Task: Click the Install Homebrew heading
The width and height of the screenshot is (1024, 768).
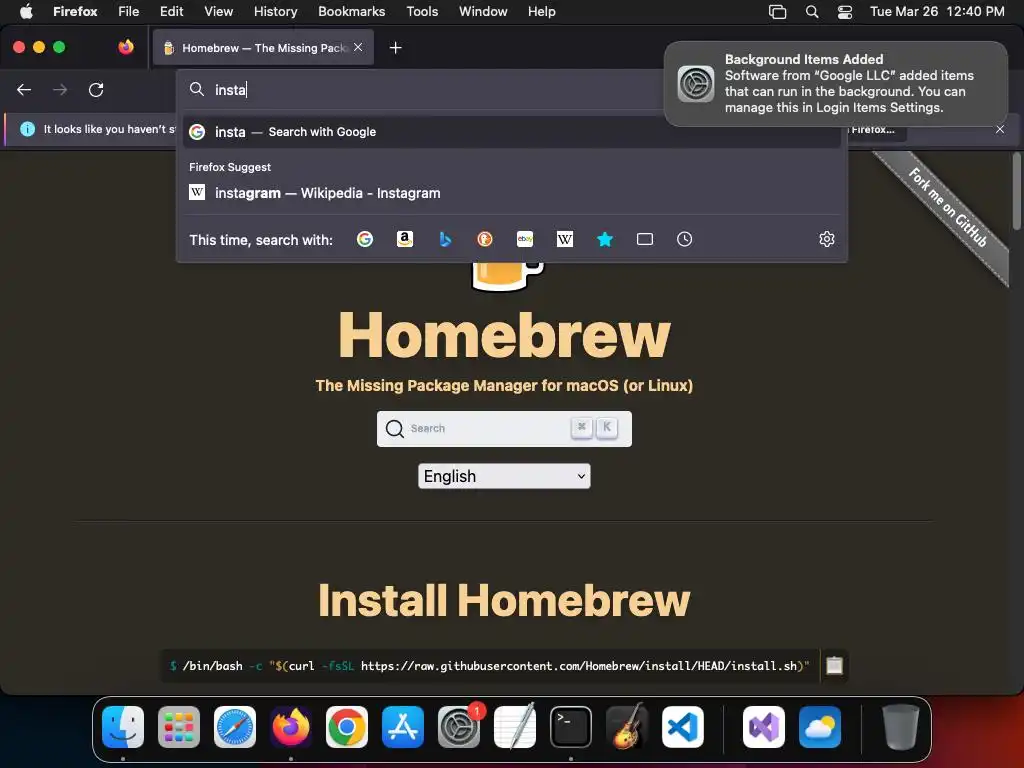Action: 504,600
